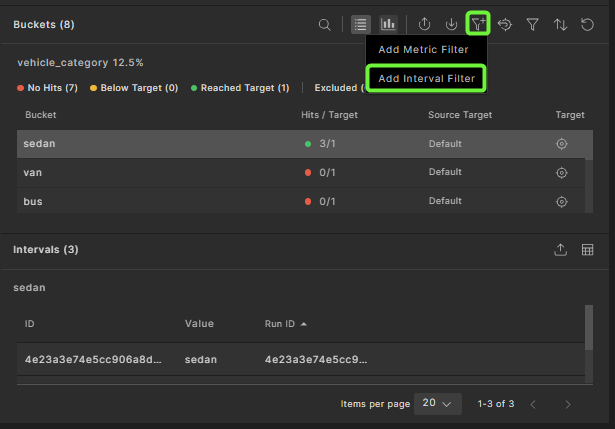Open the Items per page dropdown
The height and width of the screenshot is (429, 615).
435,403
